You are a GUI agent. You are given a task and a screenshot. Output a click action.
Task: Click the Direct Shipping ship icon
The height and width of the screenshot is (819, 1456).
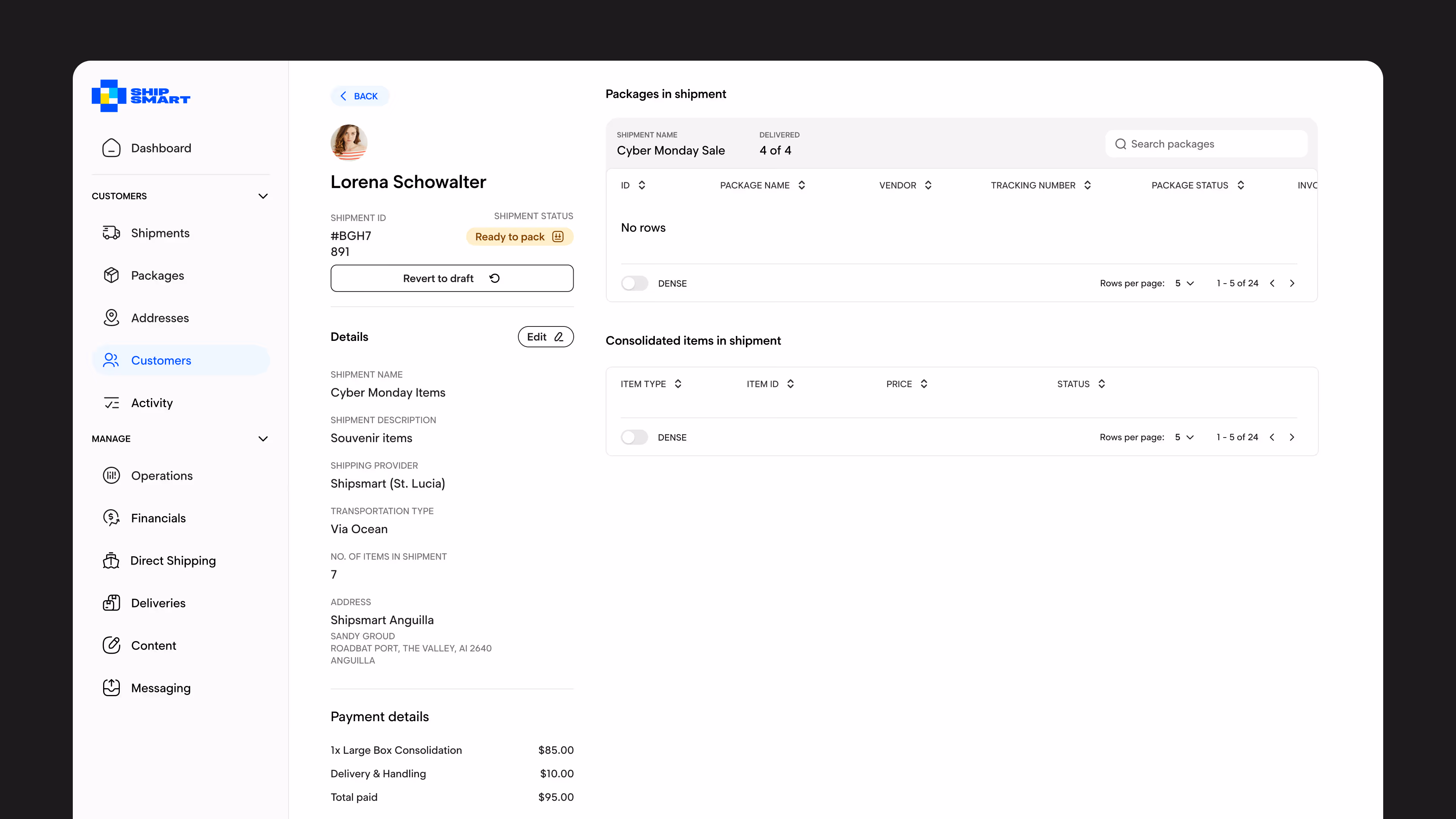(111, 560)
